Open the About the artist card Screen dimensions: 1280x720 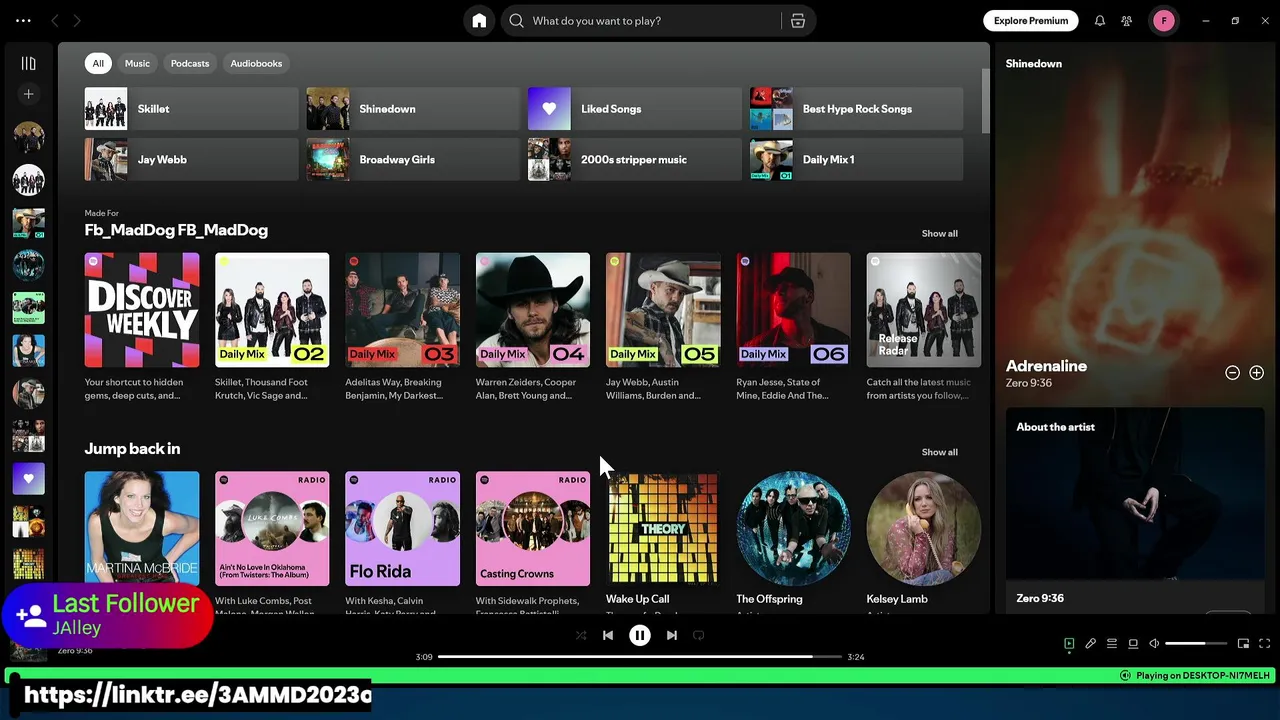pos(1135,510)
